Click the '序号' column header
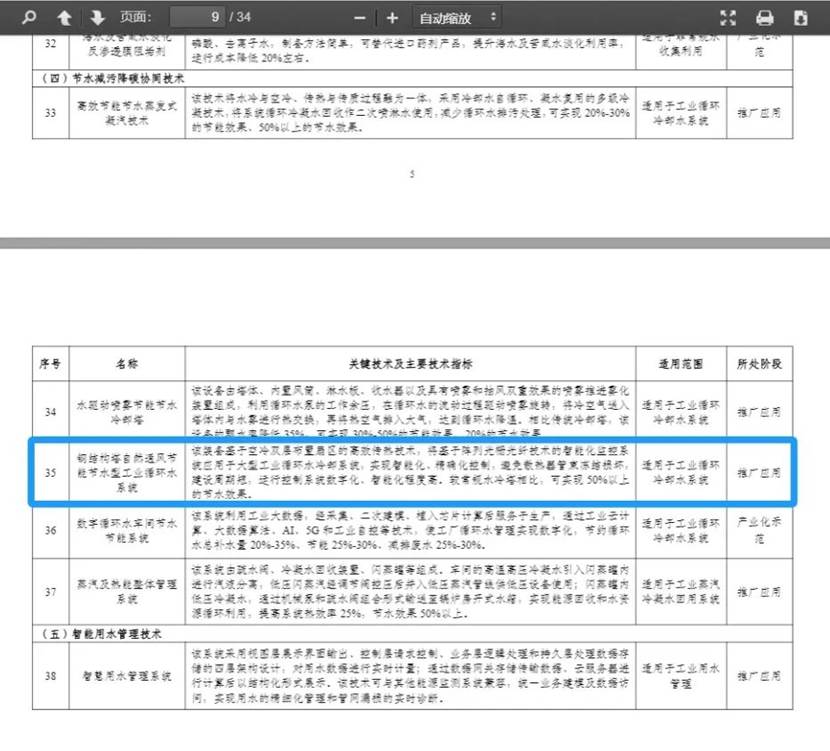Viewport: 830px width, 751px height. tap(50, 364)
